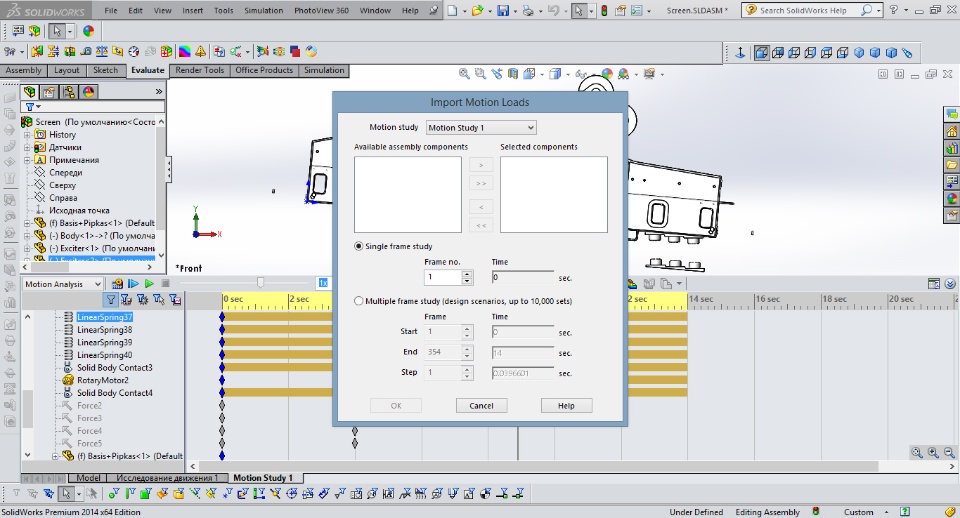Select LinearSpring38 in the motion tree
960x518 pixels.
(104, 329)
